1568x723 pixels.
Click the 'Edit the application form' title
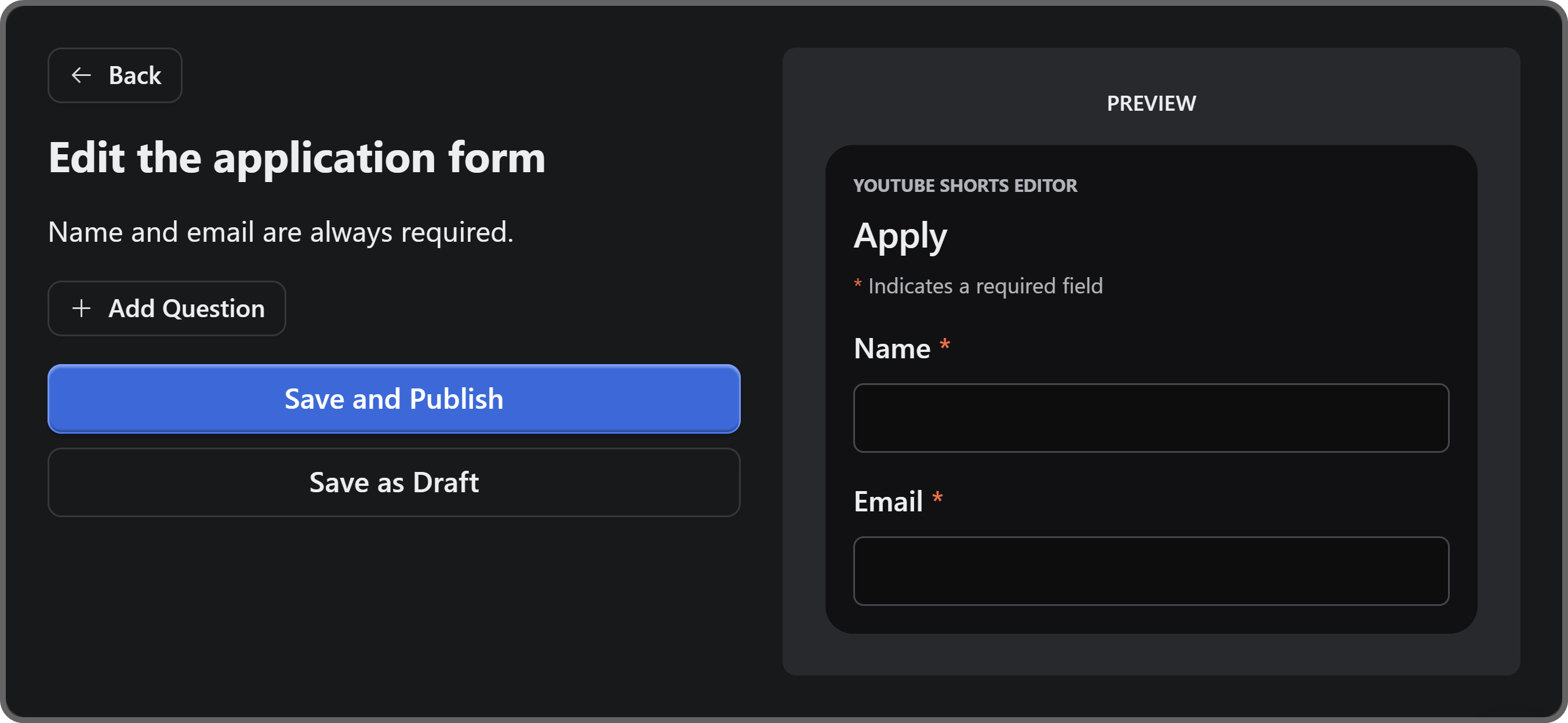click(x=297, y=158)
